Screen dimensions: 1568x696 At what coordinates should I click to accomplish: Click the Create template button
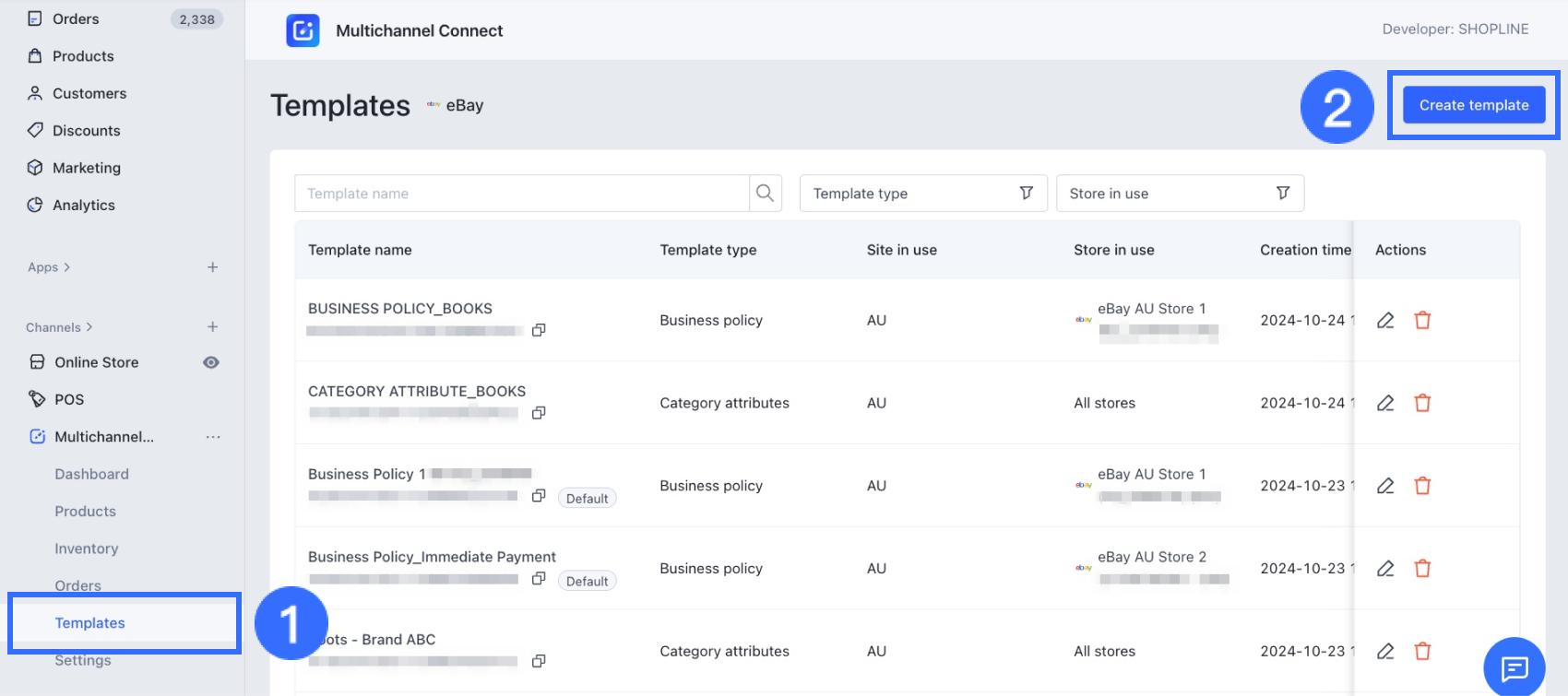pyautogui.click(x=1473, y=105)
